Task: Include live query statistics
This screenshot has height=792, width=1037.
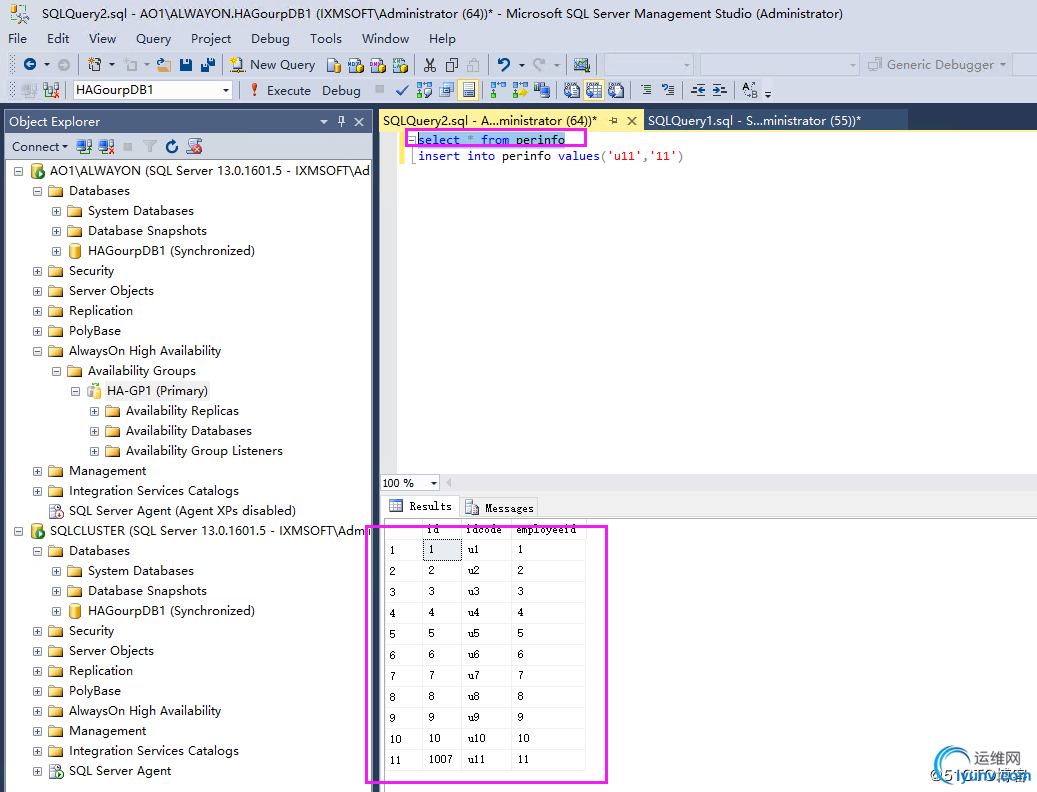Action: pyautogui.click(x=520, y=90)
